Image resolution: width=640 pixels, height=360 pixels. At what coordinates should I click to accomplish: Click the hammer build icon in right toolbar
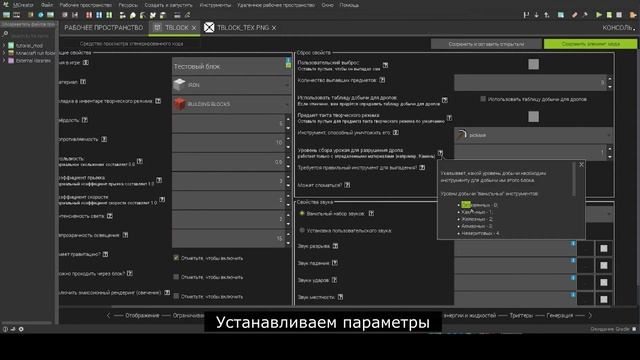[x=584, y=15]
